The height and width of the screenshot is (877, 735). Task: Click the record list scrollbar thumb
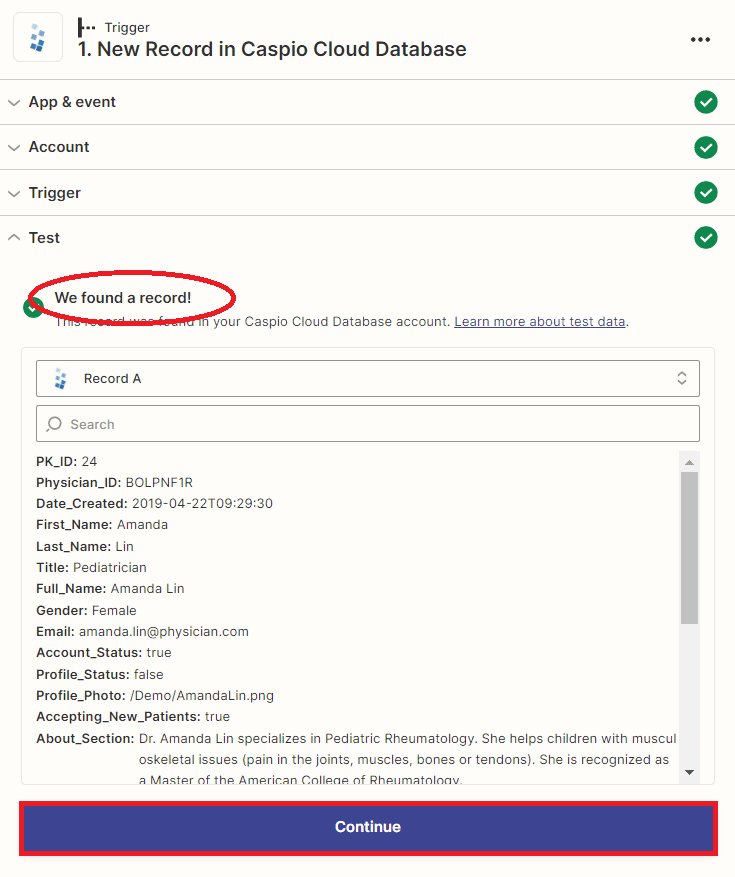(x=689, y=548)
